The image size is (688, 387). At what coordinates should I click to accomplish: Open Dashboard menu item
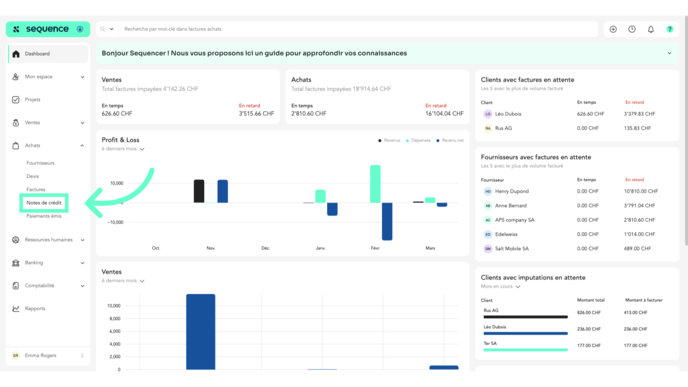(x=48, y=54)
